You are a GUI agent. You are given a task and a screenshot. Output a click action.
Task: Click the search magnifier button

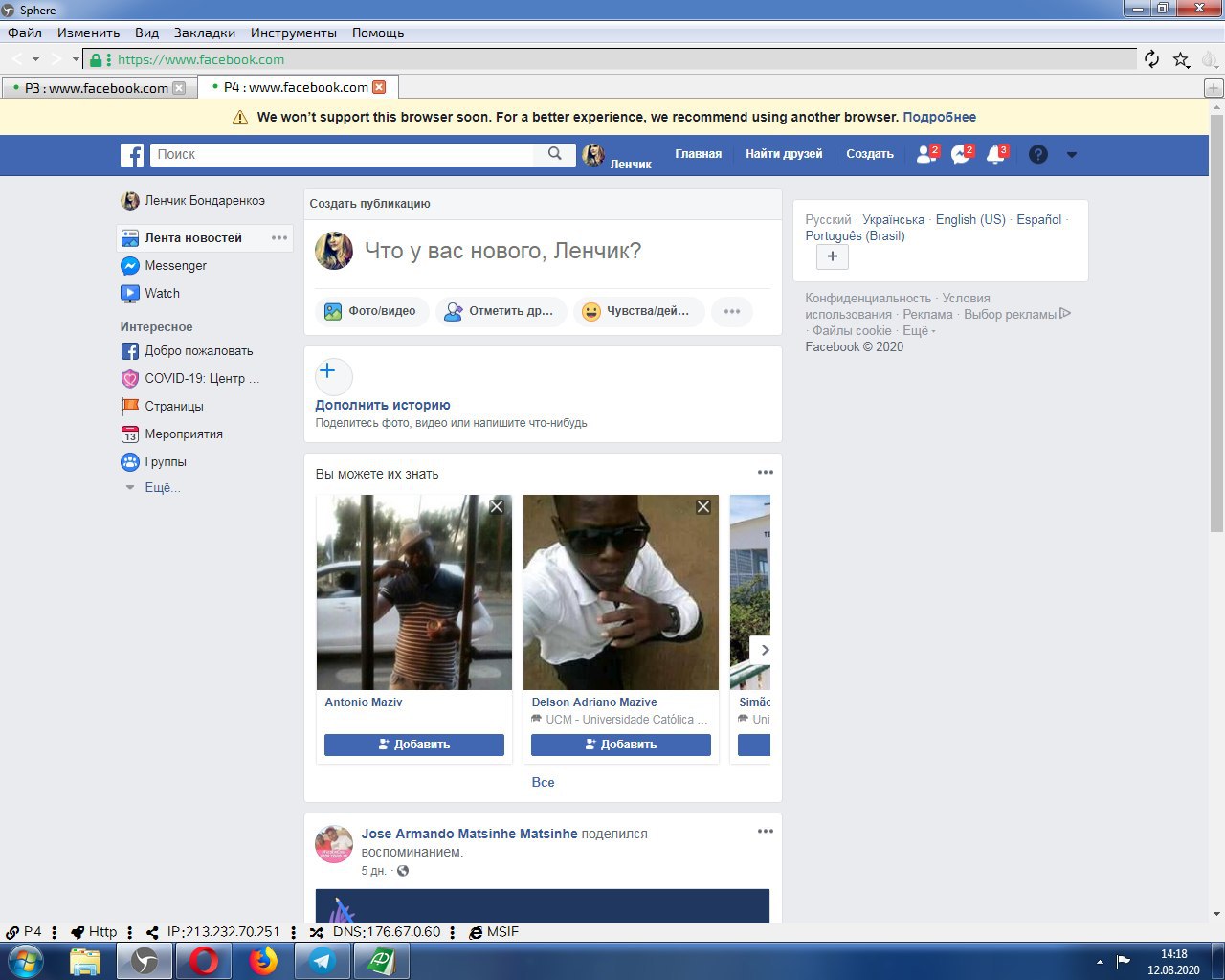click(x=555, y=154)
